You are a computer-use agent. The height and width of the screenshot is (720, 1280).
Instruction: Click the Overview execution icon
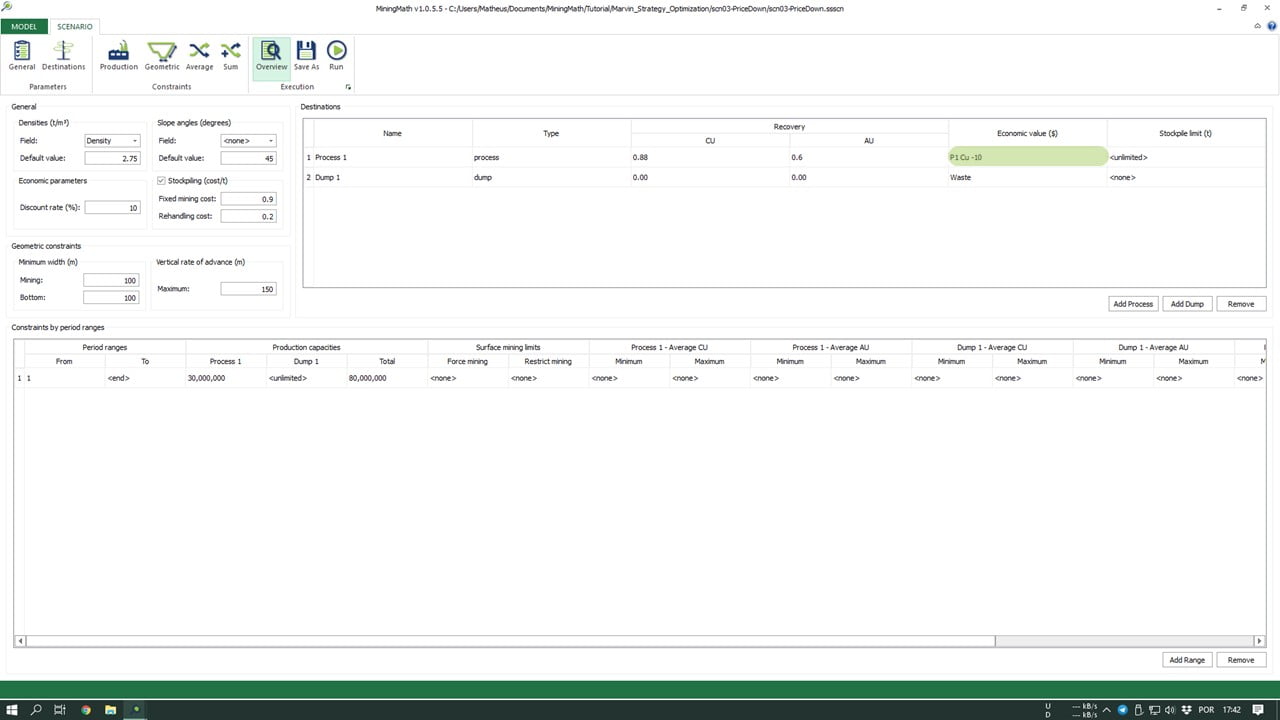click(x=271, y=55)
